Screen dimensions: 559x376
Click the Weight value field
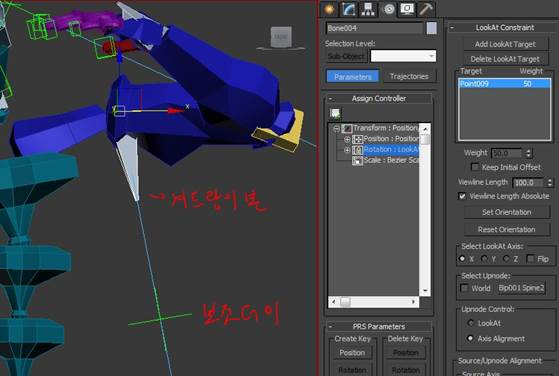tap(506, 153)
